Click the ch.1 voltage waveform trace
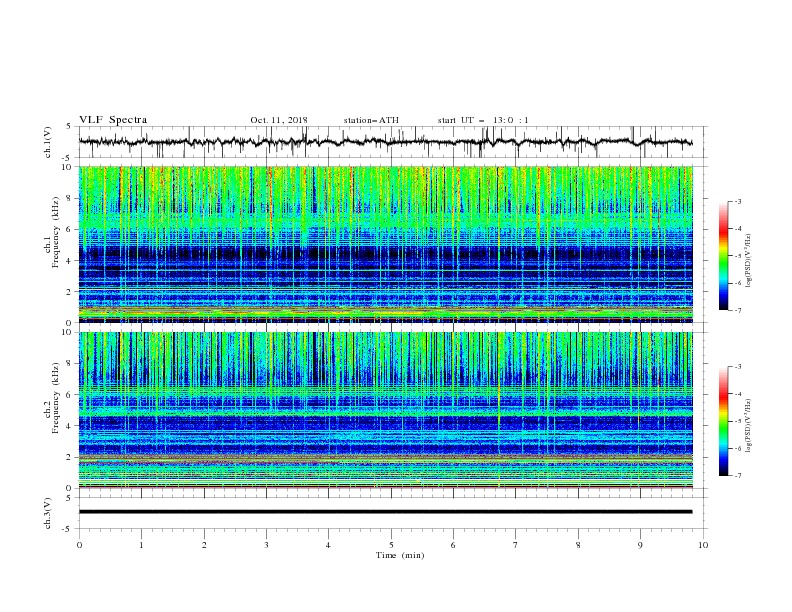 coord(385,142)
